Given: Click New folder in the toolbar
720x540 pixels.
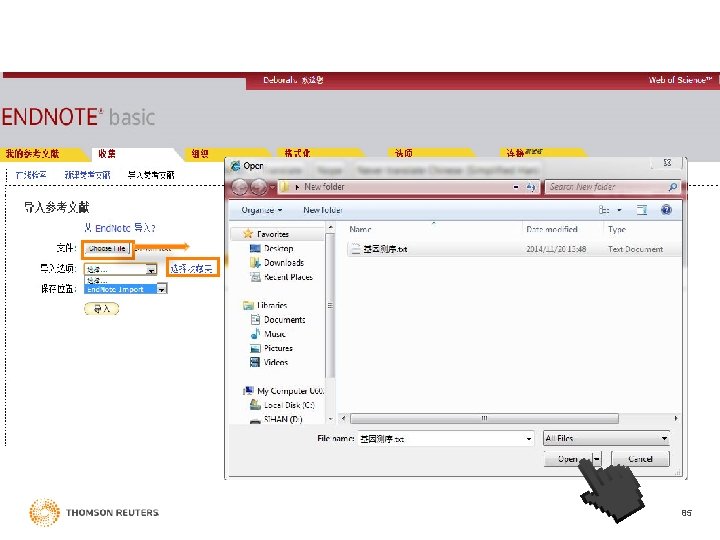Looking at the screenshot, I should [322, 210].
